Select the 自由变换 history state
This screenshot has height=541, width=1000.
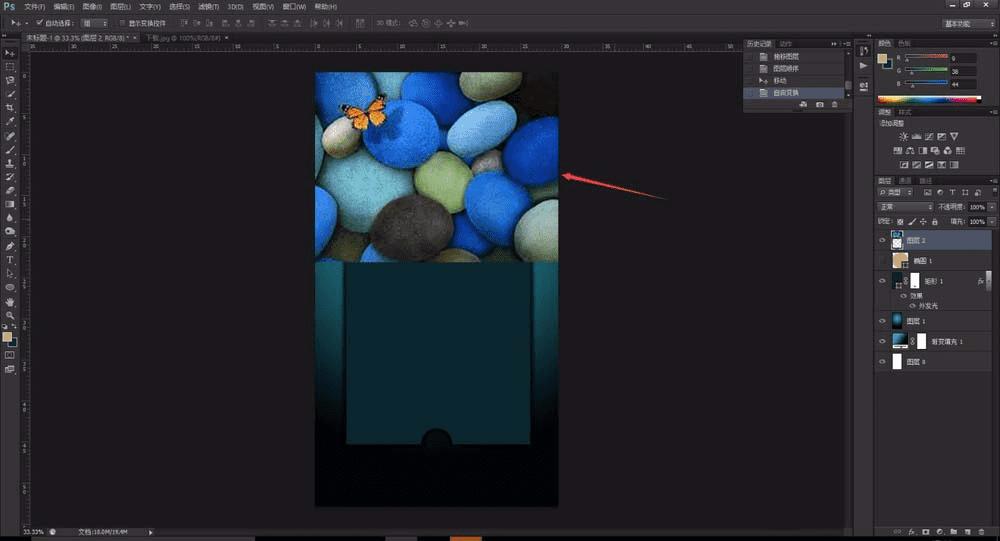(788, 92)
